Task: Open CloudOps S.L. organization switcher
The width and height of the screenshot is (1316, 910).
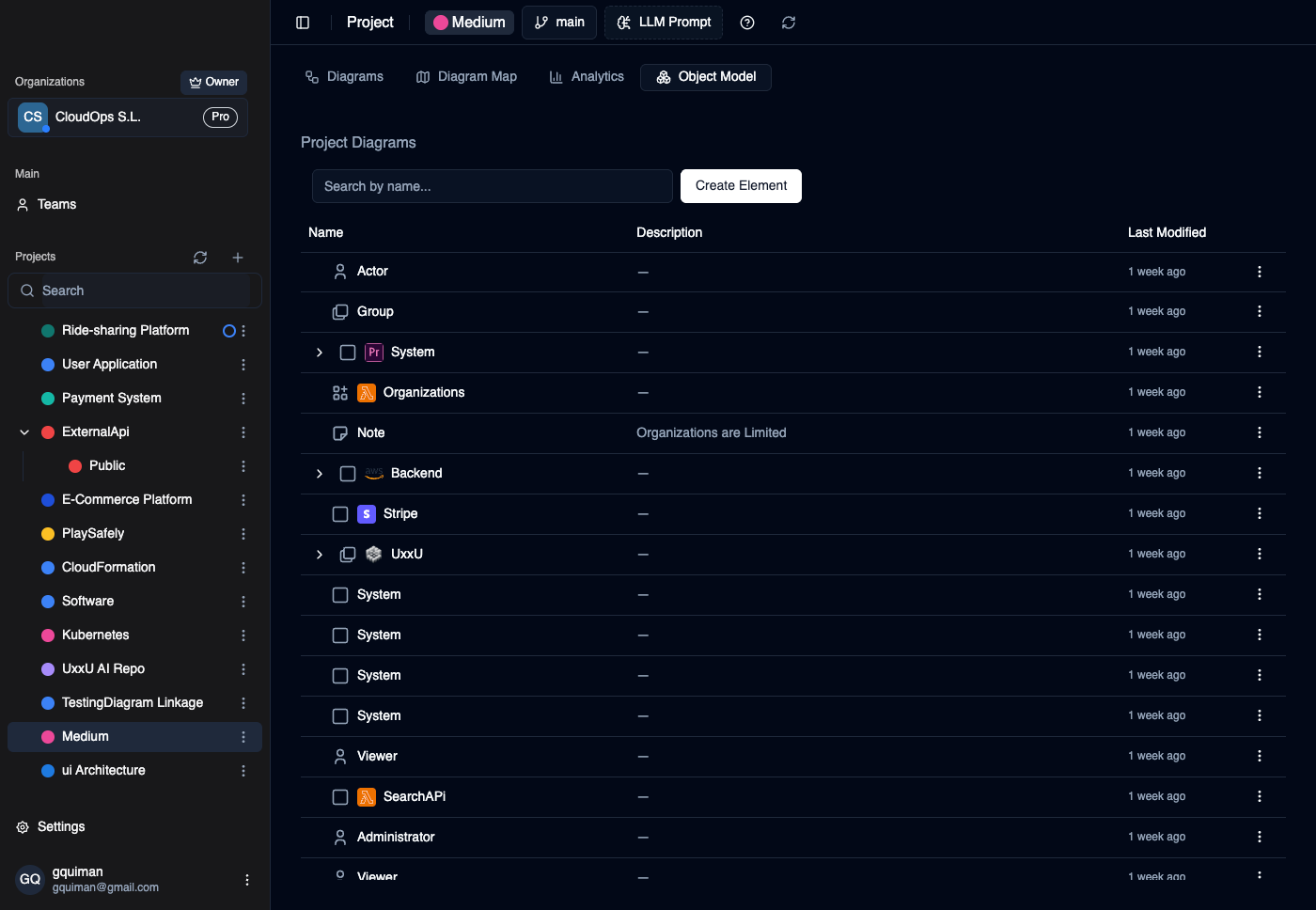Action: coord(128,118)
